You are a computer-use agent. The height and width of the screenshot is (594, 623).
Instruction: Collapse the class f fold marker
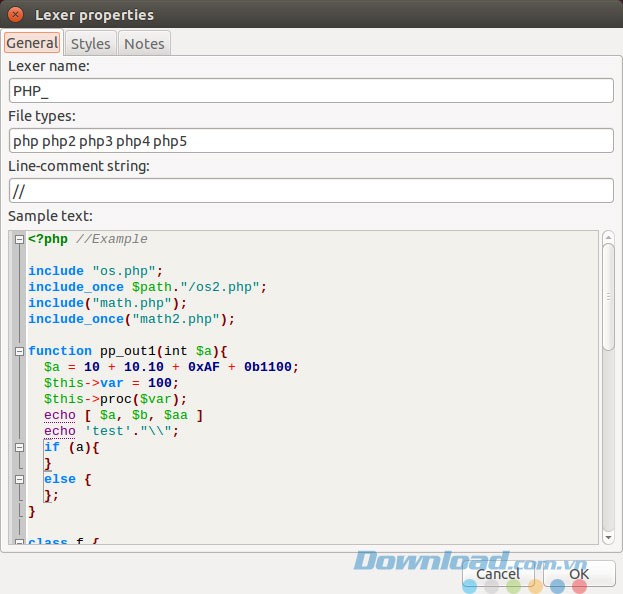coord(19,542)
